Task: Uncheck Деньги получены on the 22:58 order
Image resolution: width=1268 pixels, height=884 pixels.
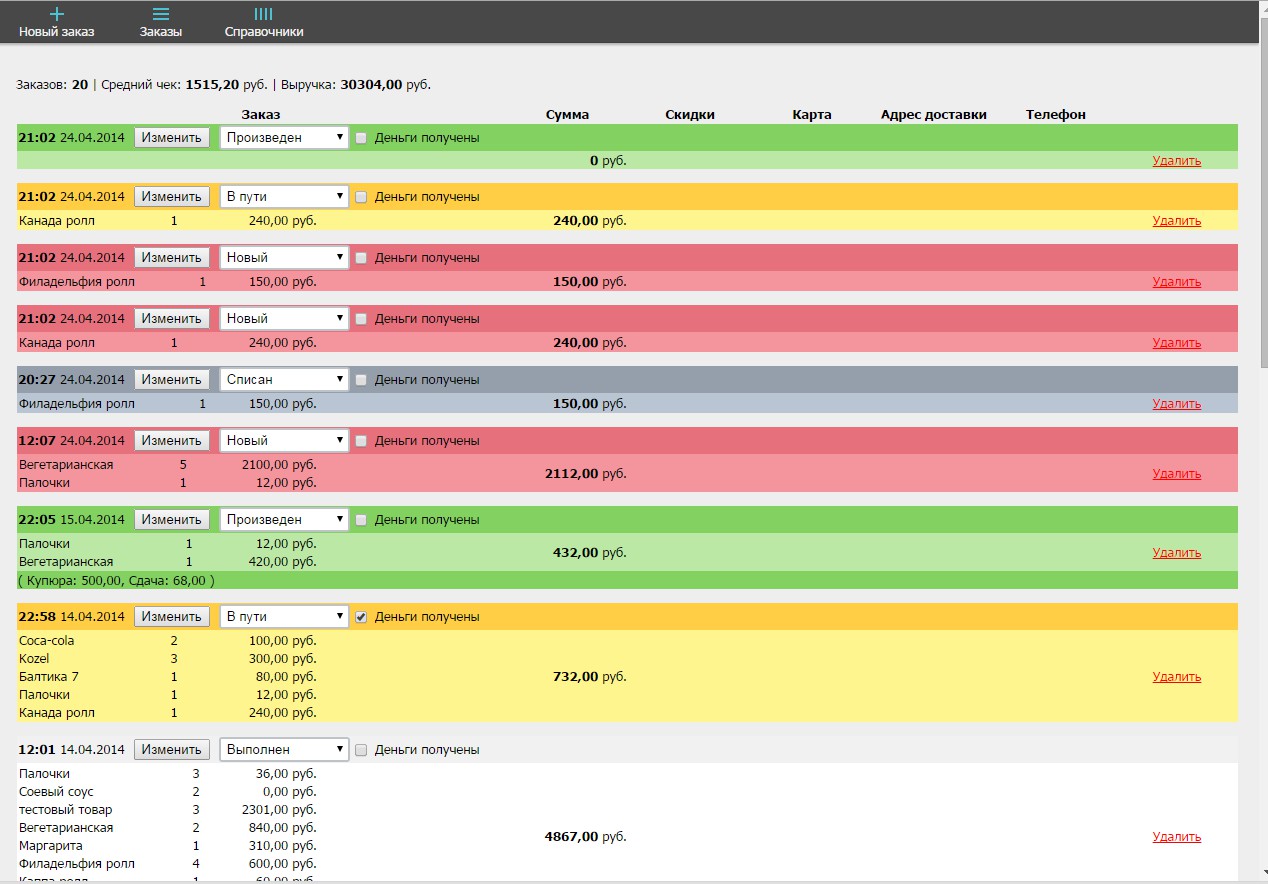Action: tap(362, 617)
